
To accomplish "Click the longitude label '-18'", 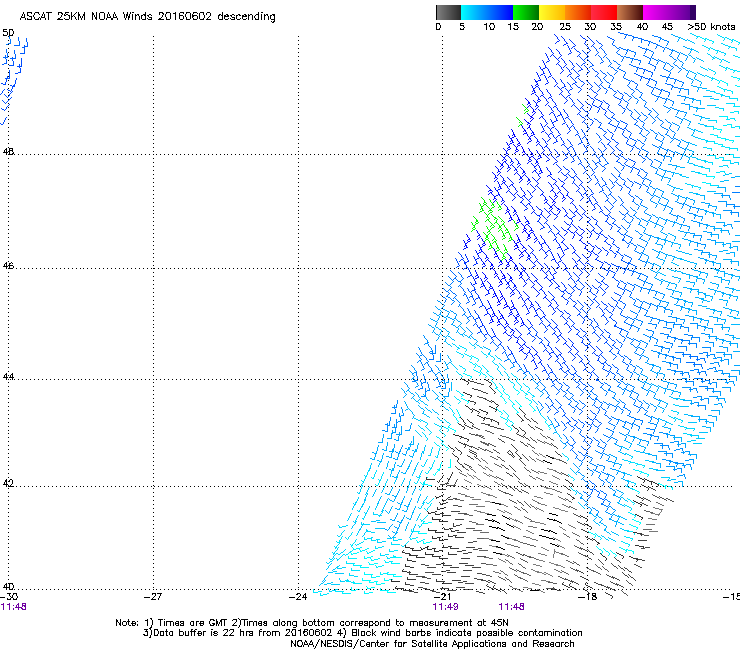I will (x=588, y=596).
